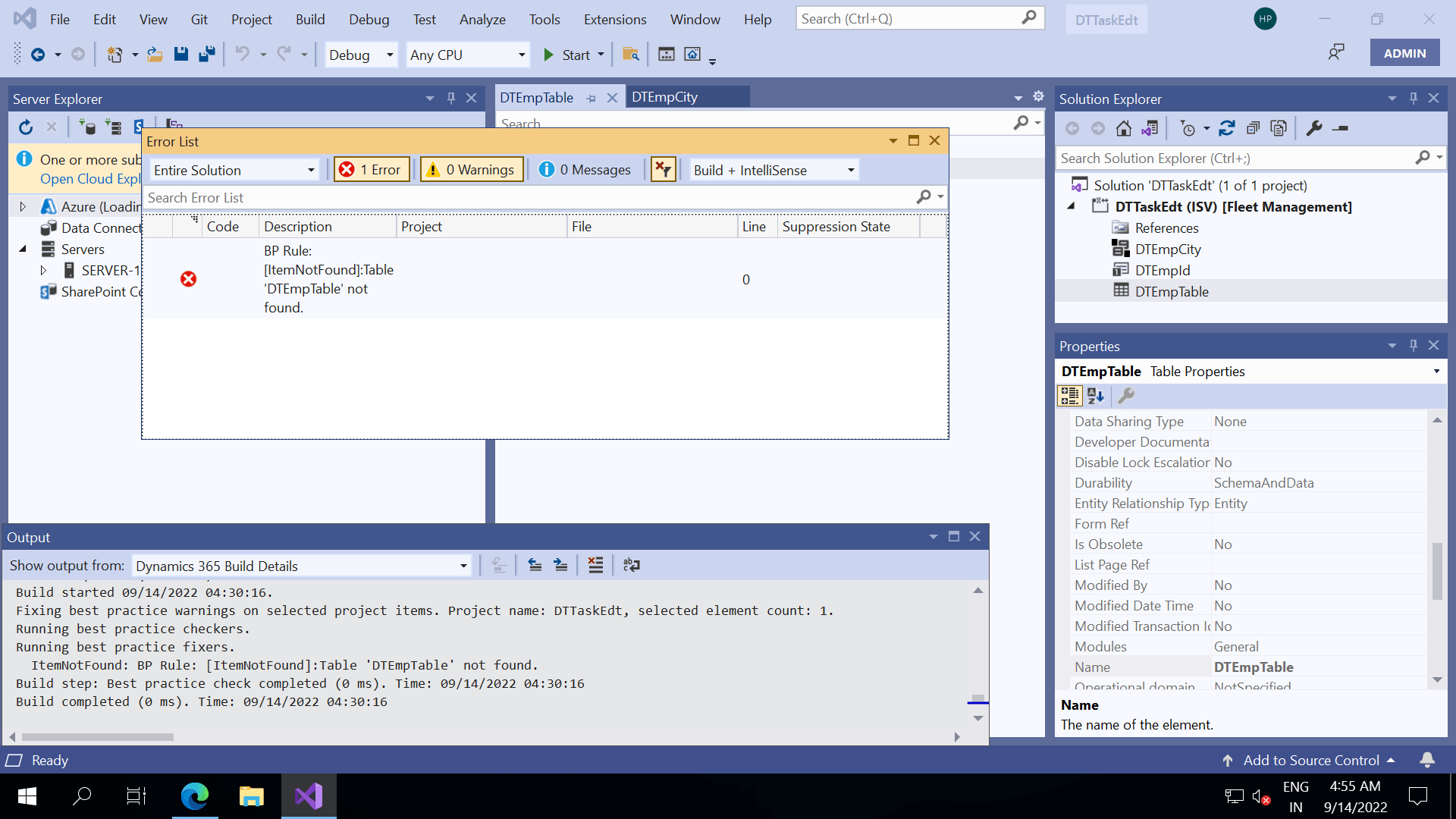
Task: Toggle the 1 Error filter button
Action: click(372, 170)
